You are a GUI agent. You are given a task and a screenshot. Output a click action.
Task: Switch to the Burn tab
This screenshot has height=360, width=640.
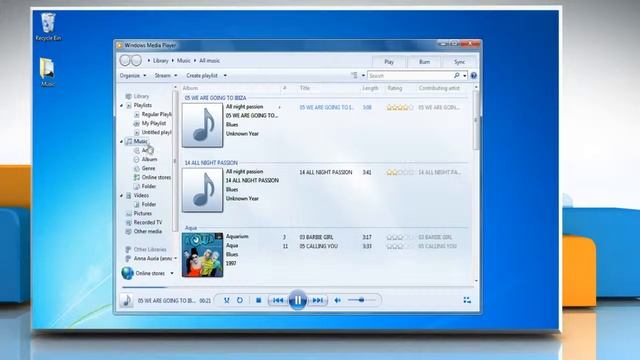pos(424,62)
